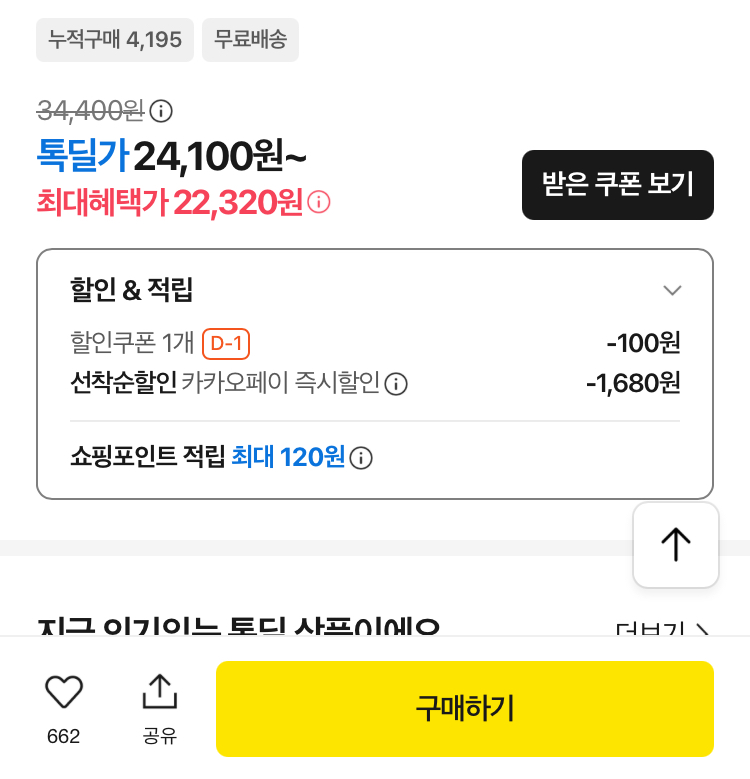Viewport: 750px width, 779px height.
Task: Click the 받은 쿠폰 보기 button
Action: coord(617,185)
